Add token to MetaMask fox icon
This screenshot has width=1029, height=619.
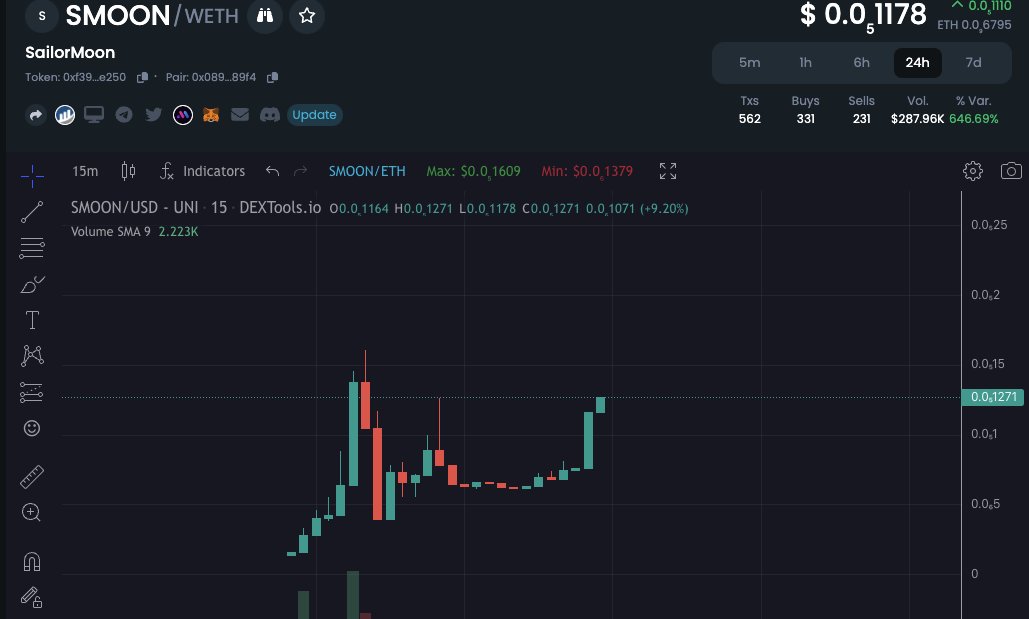211,115
